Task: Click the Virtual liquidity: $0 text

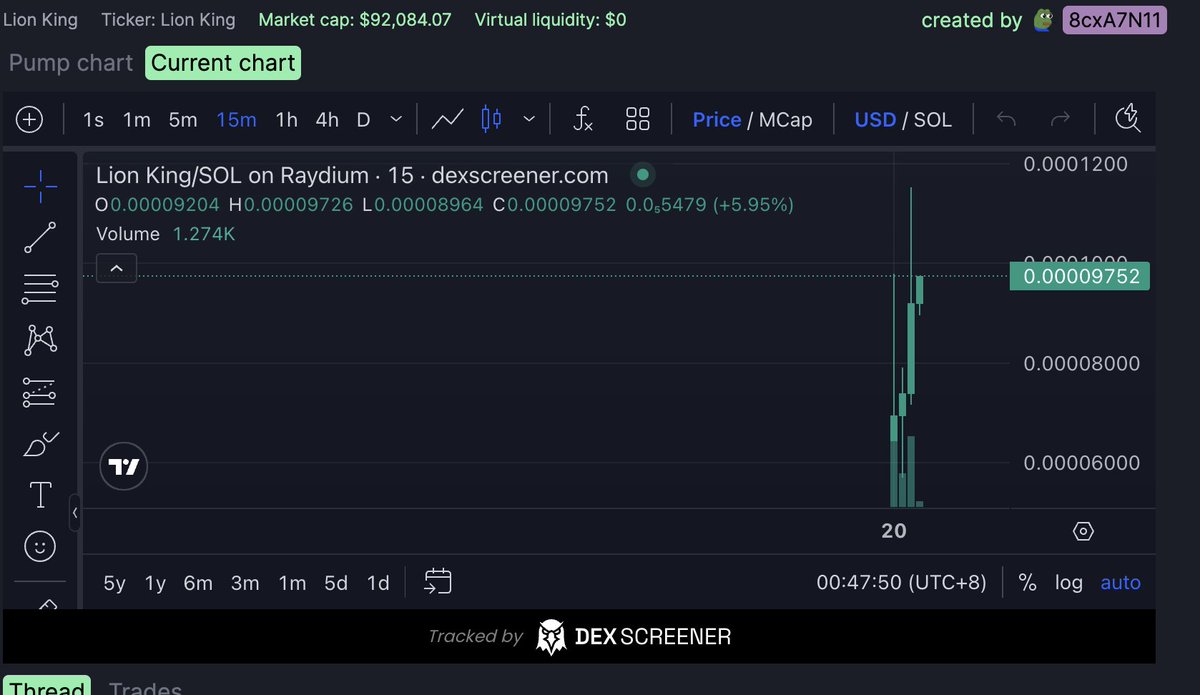Action: (550, 19)
